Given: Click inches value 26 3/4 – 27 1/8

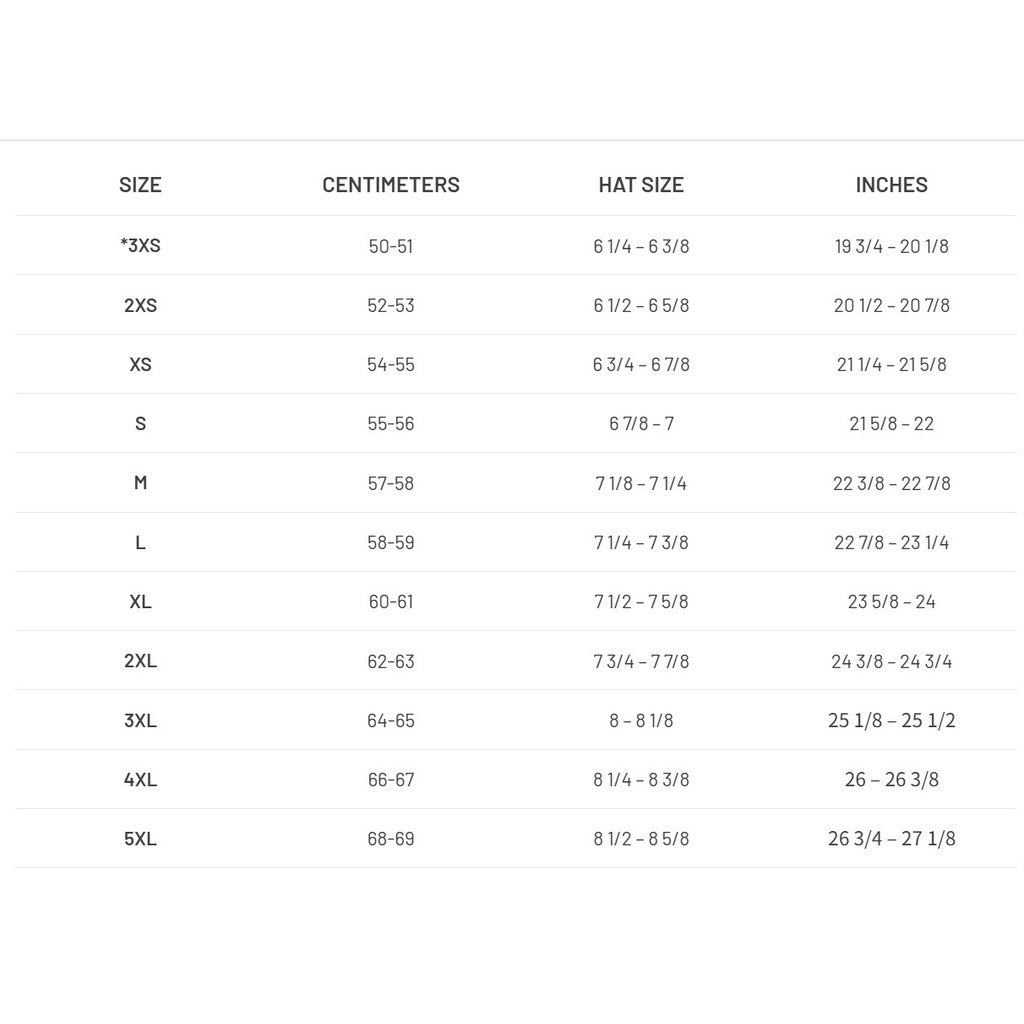Looking at the screenshot, I should pyautogui.click(x=891, y=839).
